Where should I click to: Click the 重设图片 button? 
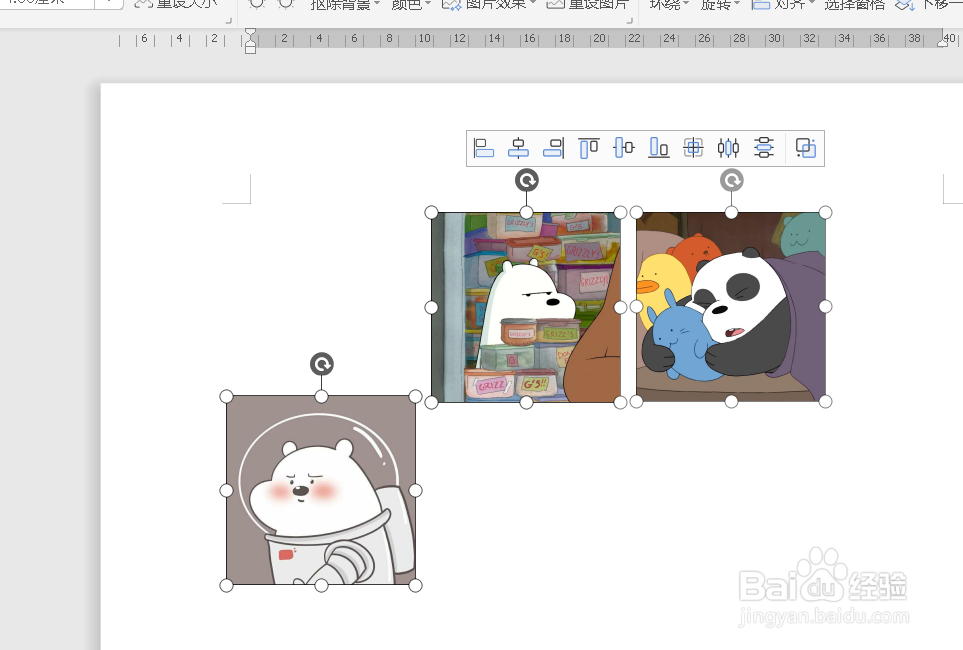587,4
